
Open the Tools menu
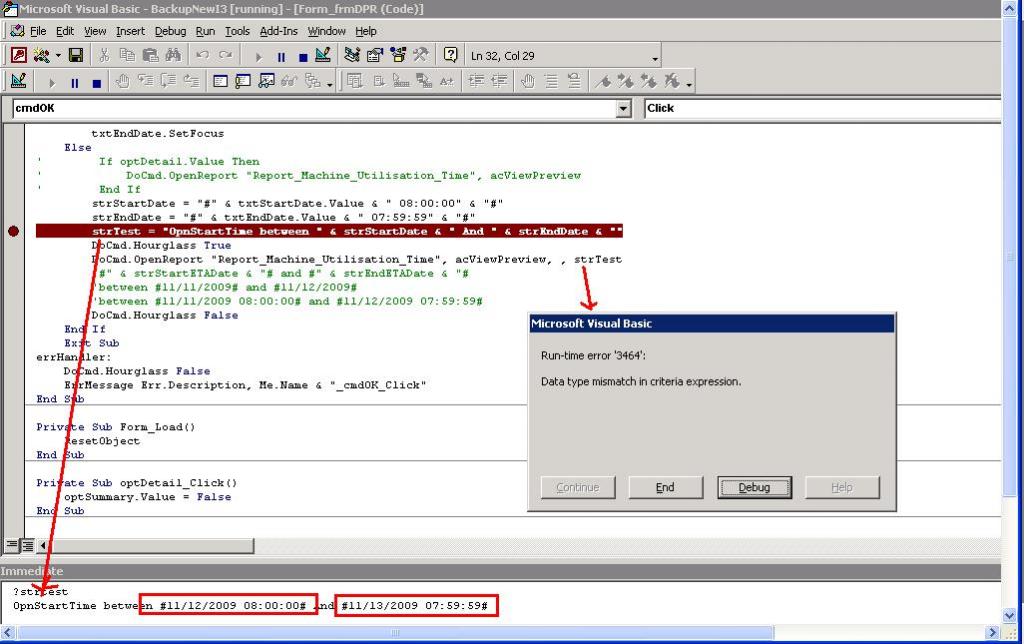point(237,31)
